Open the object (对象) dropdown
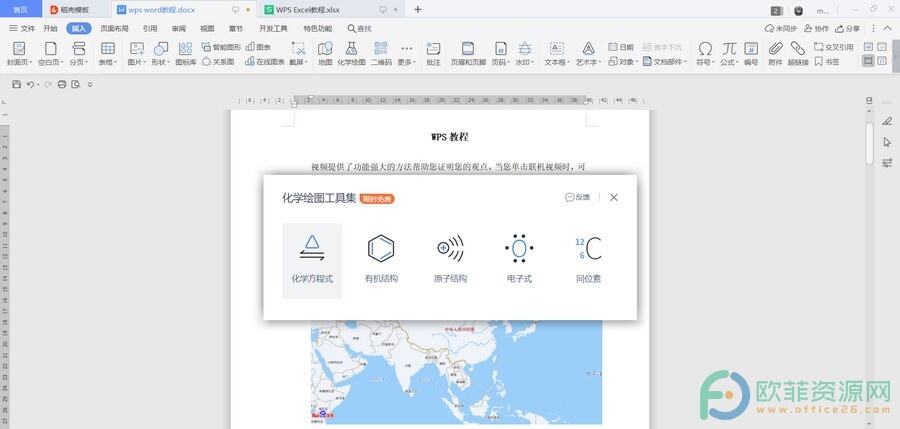The height and width of the screenshot is (429, 900). tap(623, 61)
